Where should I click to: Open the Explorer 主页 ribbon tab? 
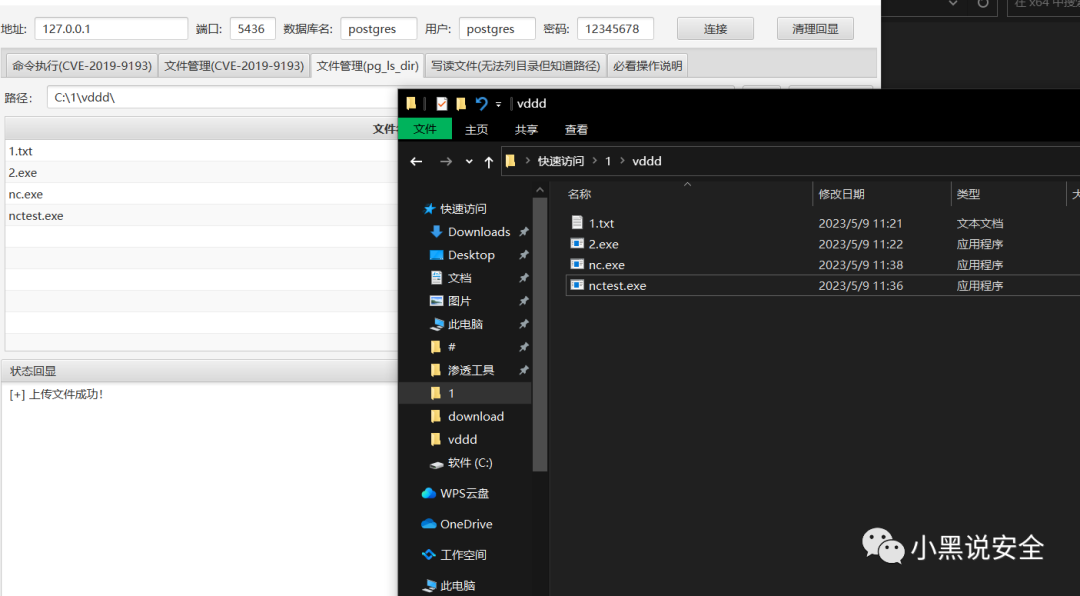point(476,130)
